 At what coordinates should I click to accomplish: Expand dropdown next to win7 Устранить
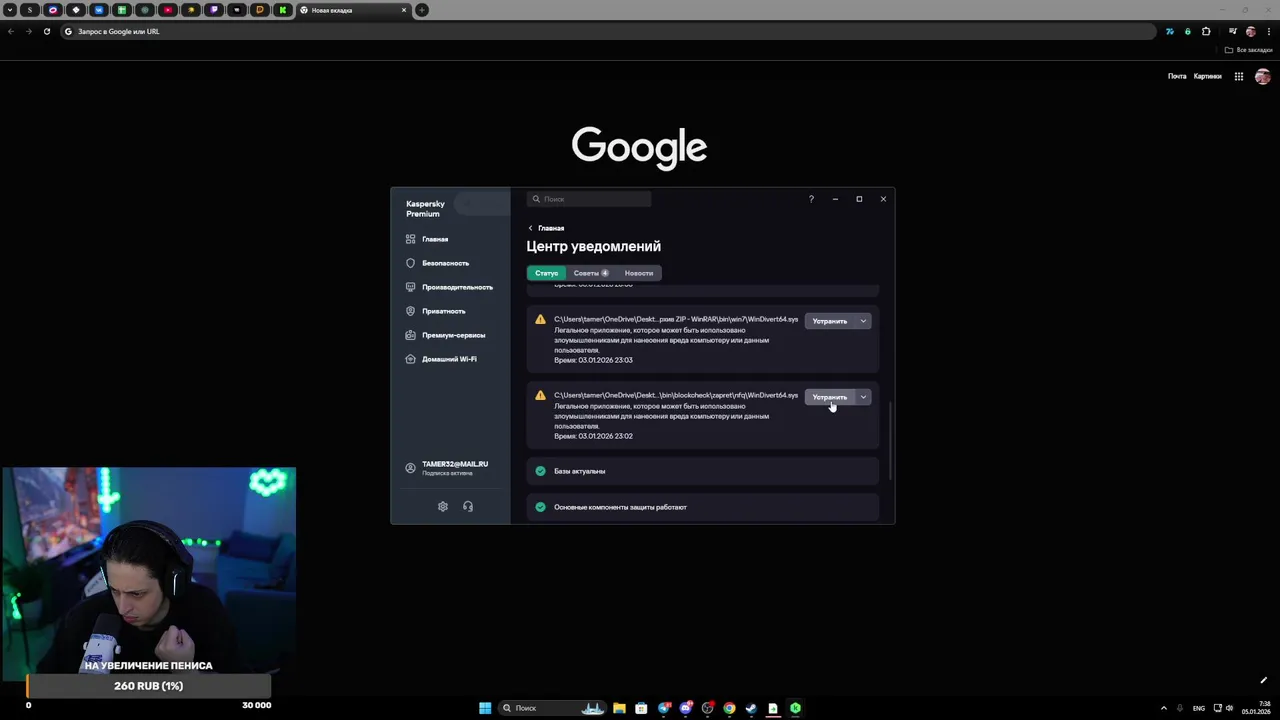point(863,321)
